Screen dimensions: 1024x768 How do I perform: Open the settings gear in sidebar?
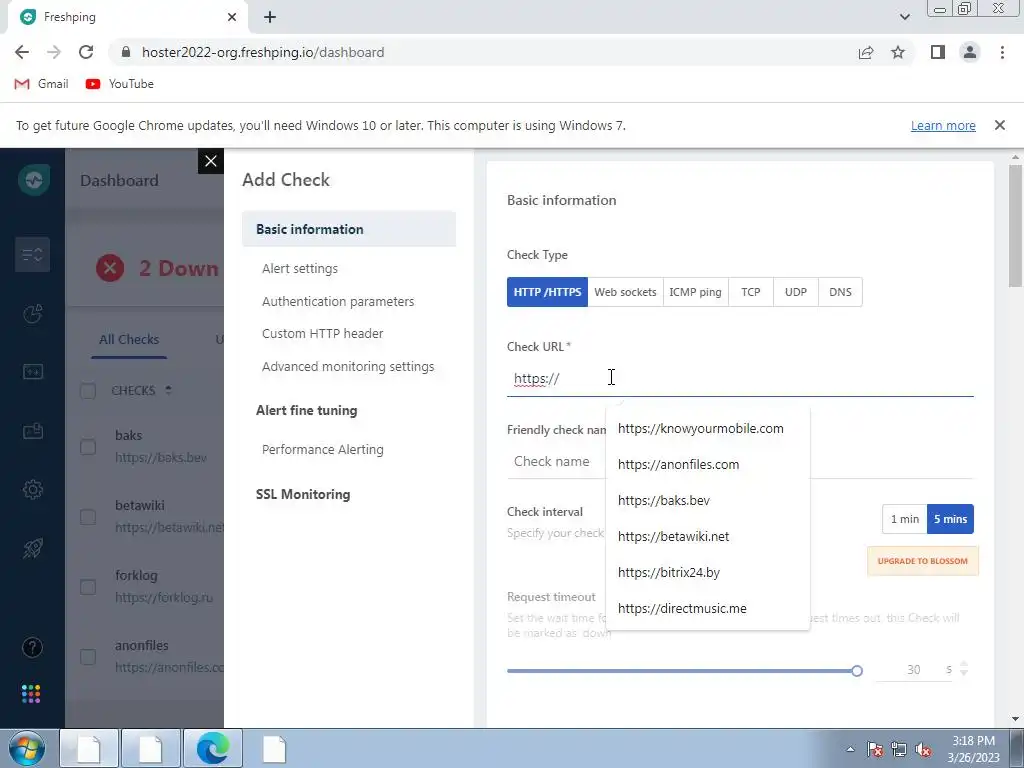tap(33, 489)
